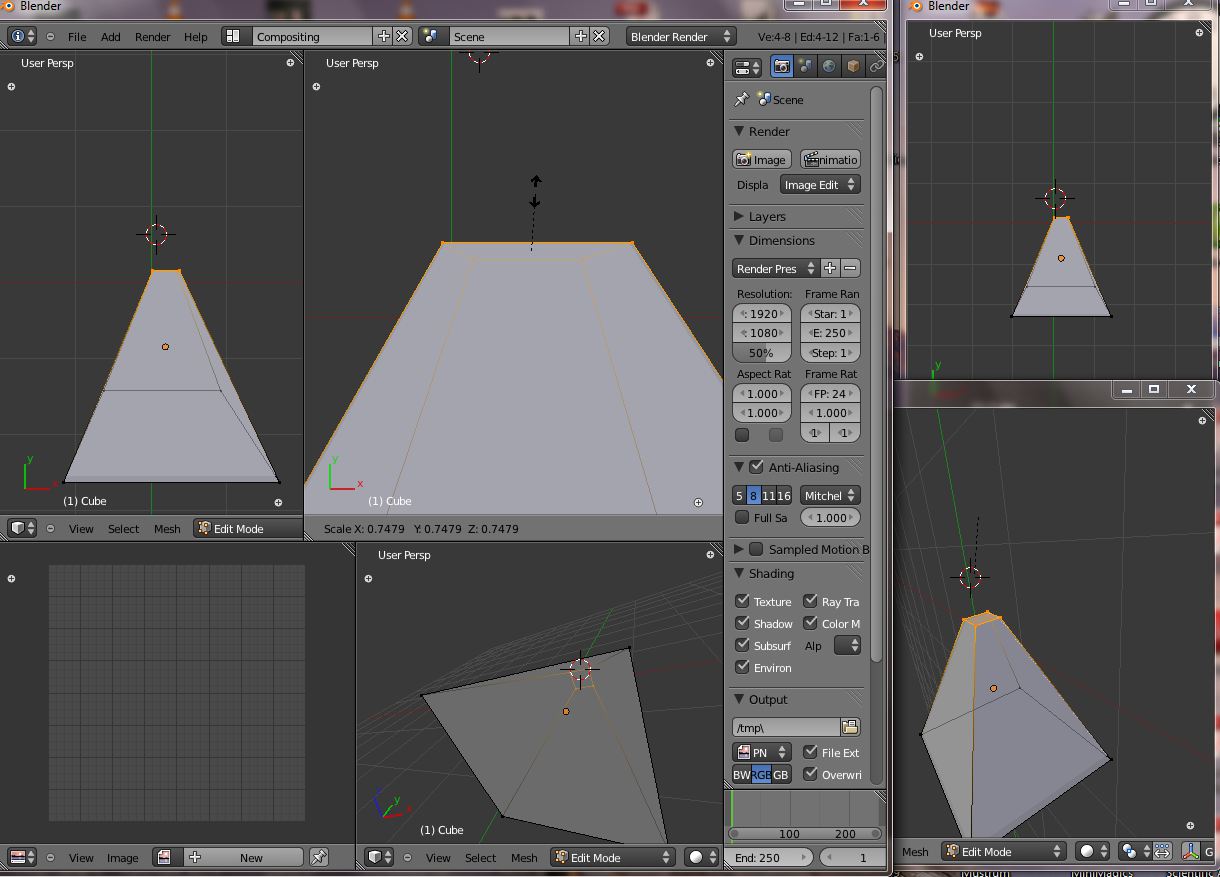The width and height of the screenshot is (1220, 877).
Task: Open the Blender Render engine dropdown
Action: (x=680, y=36)
